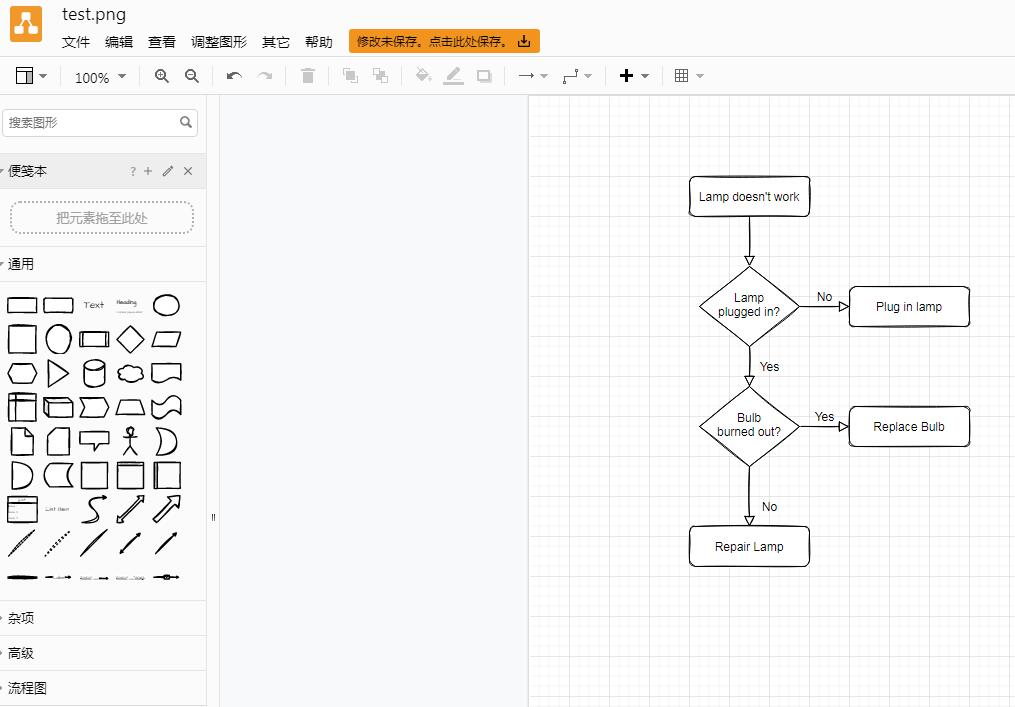Click the zoom out magnifier icon
Image resolution: width=1015 pixels, height=707 pixels.
click(x=192, y=76)
